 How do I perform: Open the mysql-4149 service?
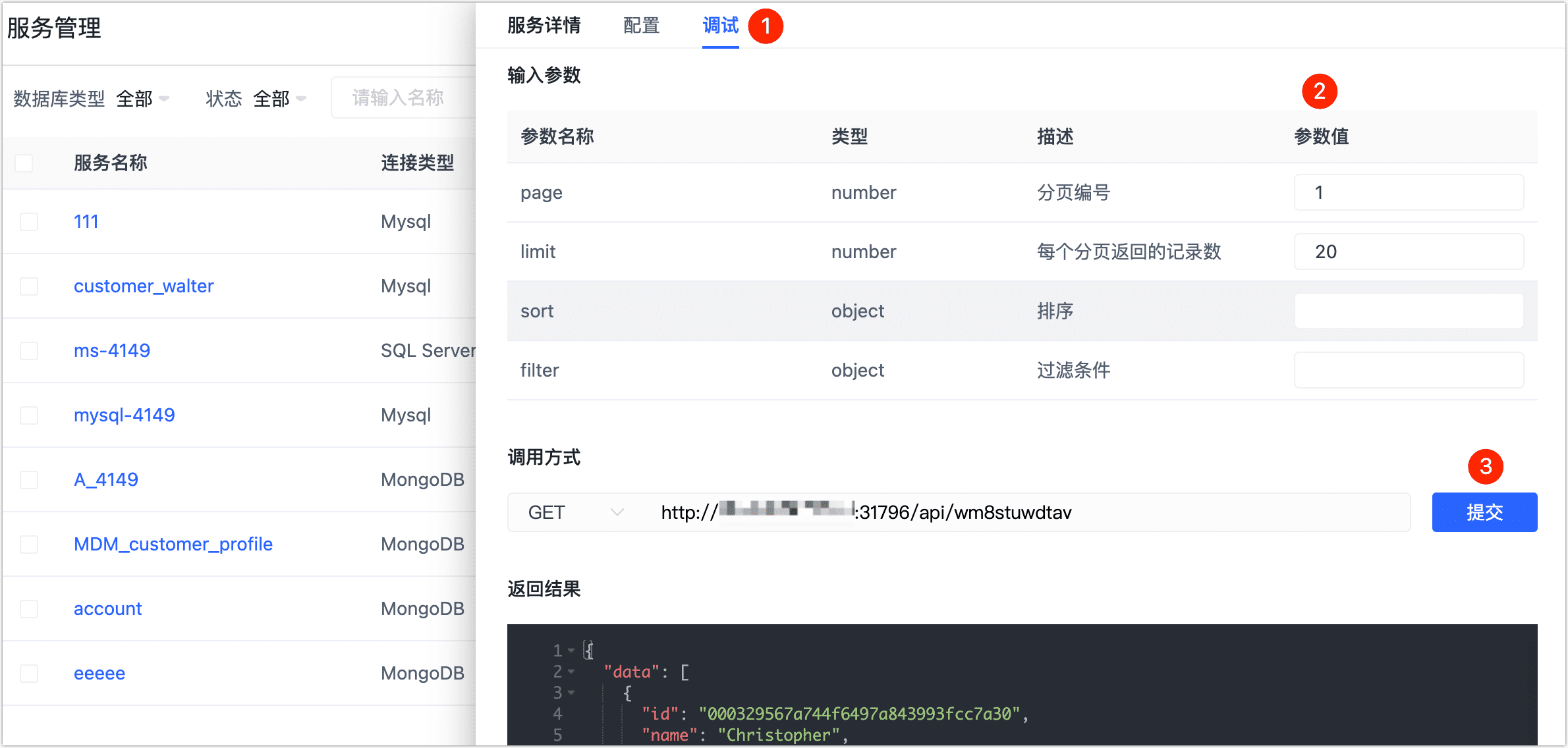point(125,415)
